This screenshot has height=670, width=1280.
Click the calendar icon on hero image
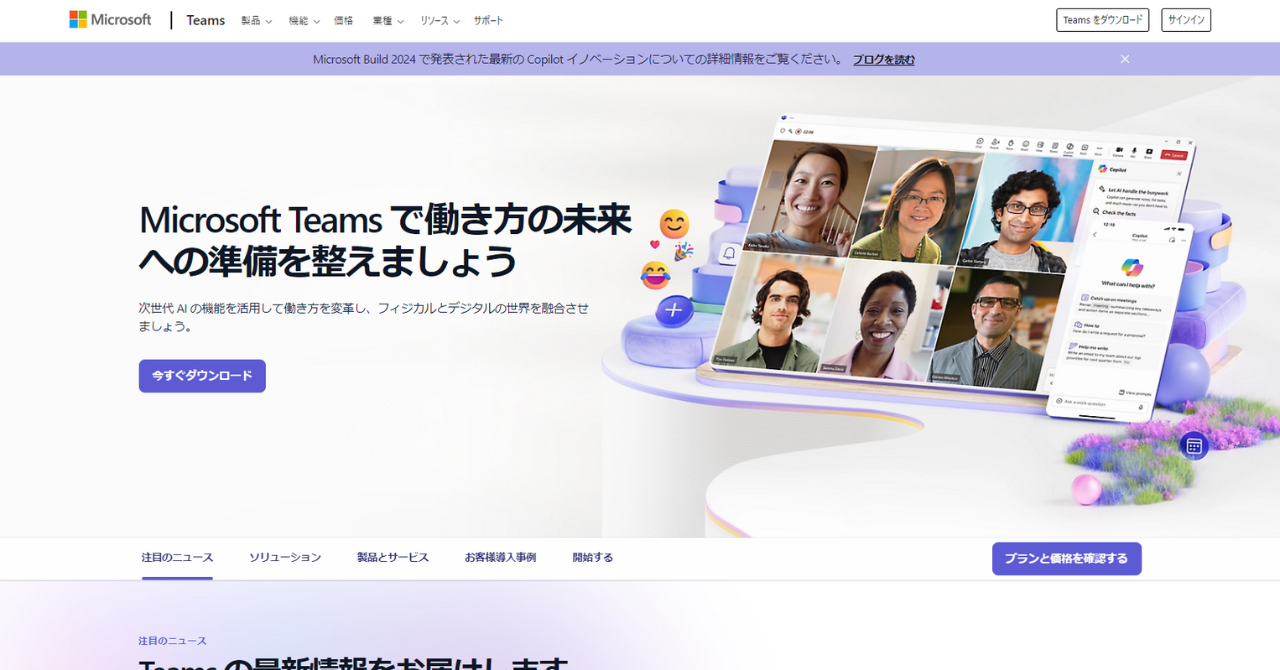tap(1194, 446)
